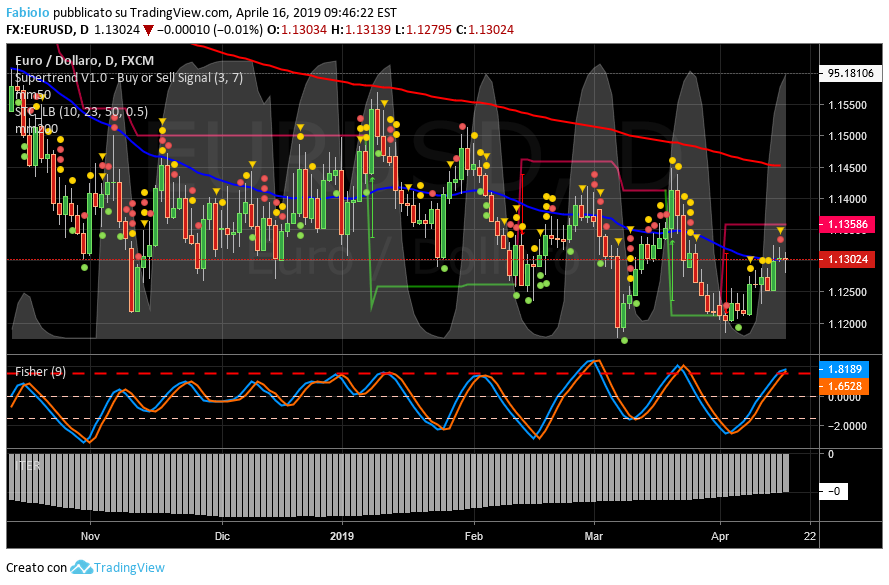Open the FabioIo author profile link
The width and height of the screenshot is (889, 585).
pyautogui.click(x=29, y=13)
